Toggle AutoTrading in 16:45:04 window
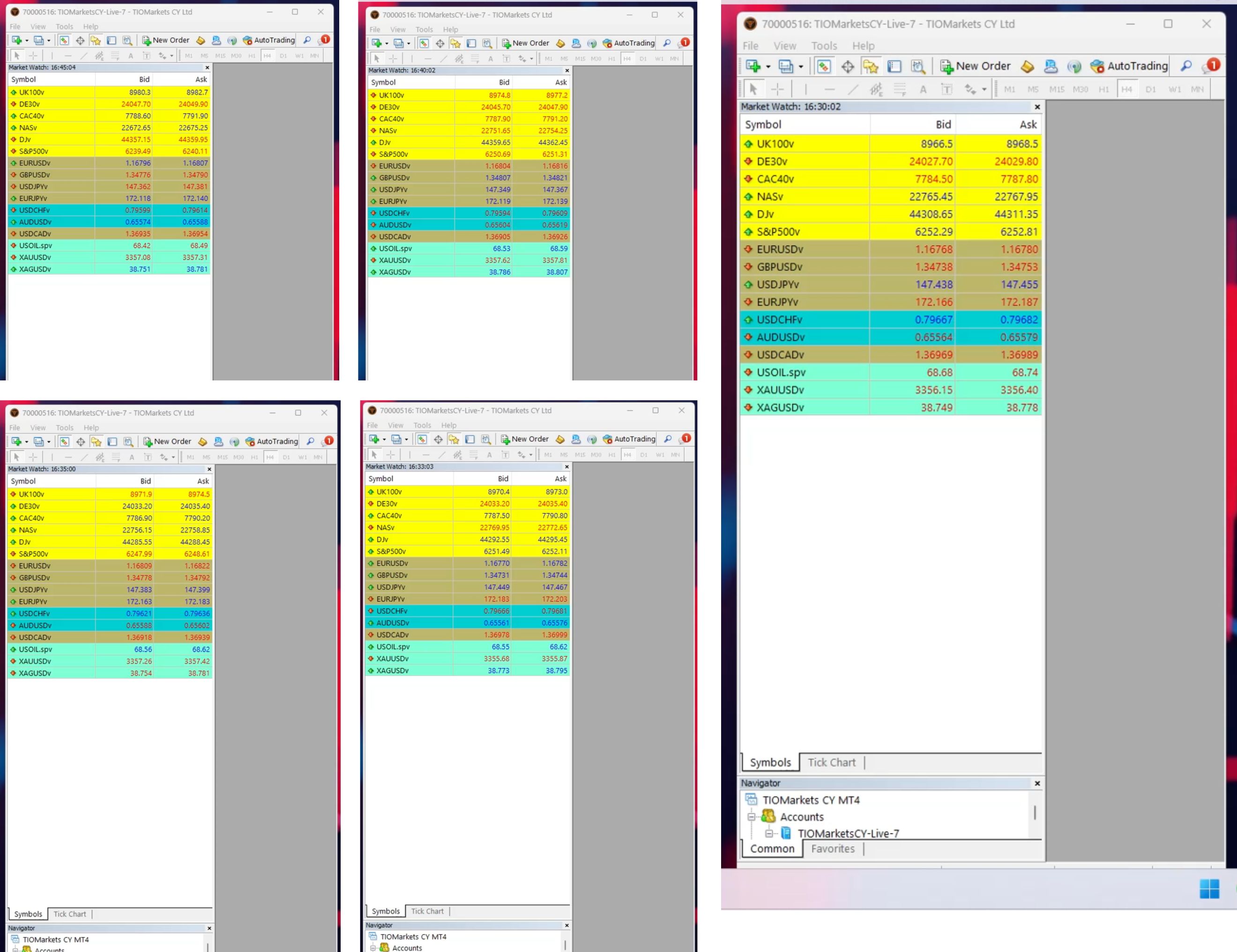This screenshot has width=1237, height=952. pyautogui.click(x=269, y=40)
